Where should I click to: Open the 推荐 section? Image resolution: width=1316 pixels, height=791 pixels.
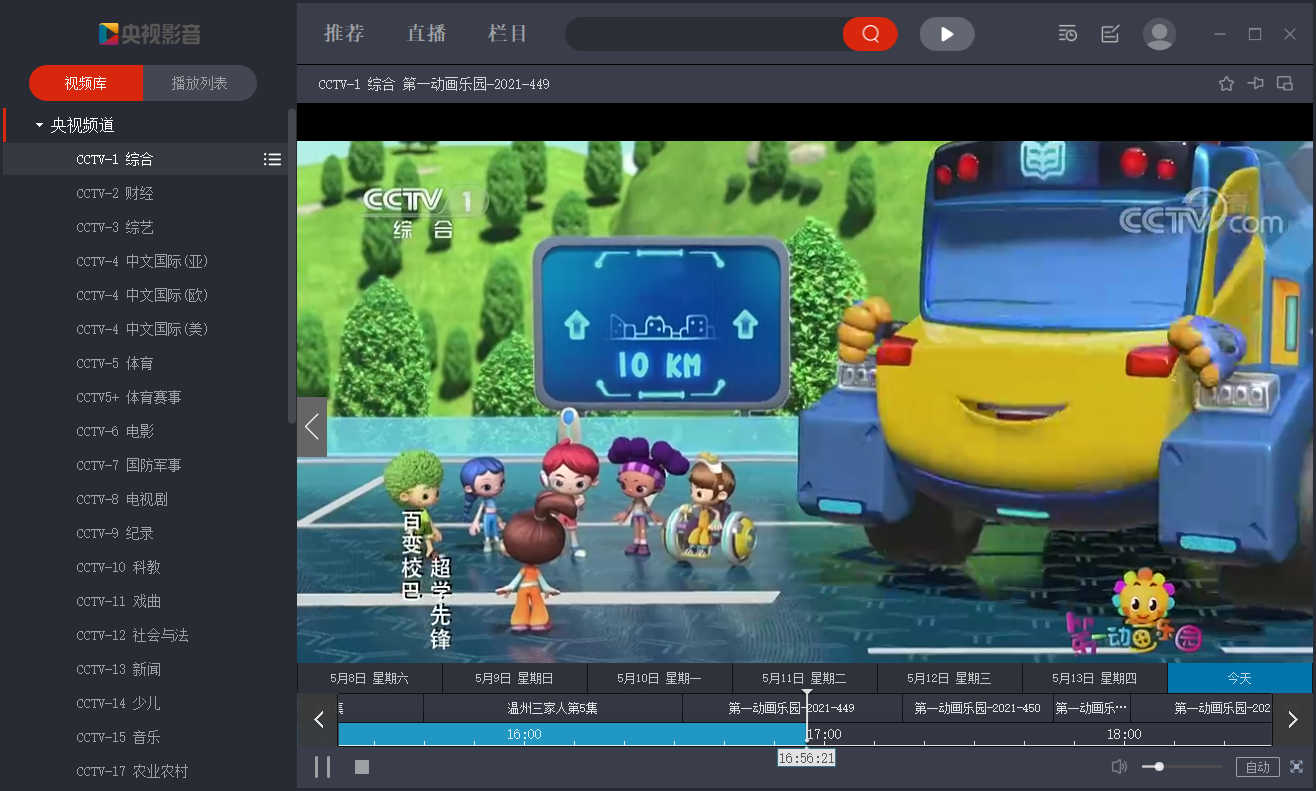[344, 34]
